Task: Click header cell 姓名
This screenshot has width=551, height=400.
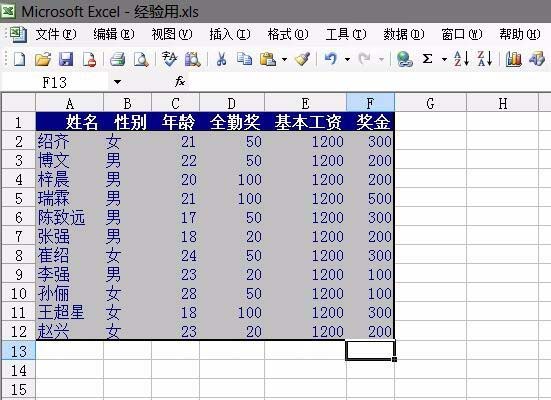Action: pyautogui.click(x=70, y=122)
